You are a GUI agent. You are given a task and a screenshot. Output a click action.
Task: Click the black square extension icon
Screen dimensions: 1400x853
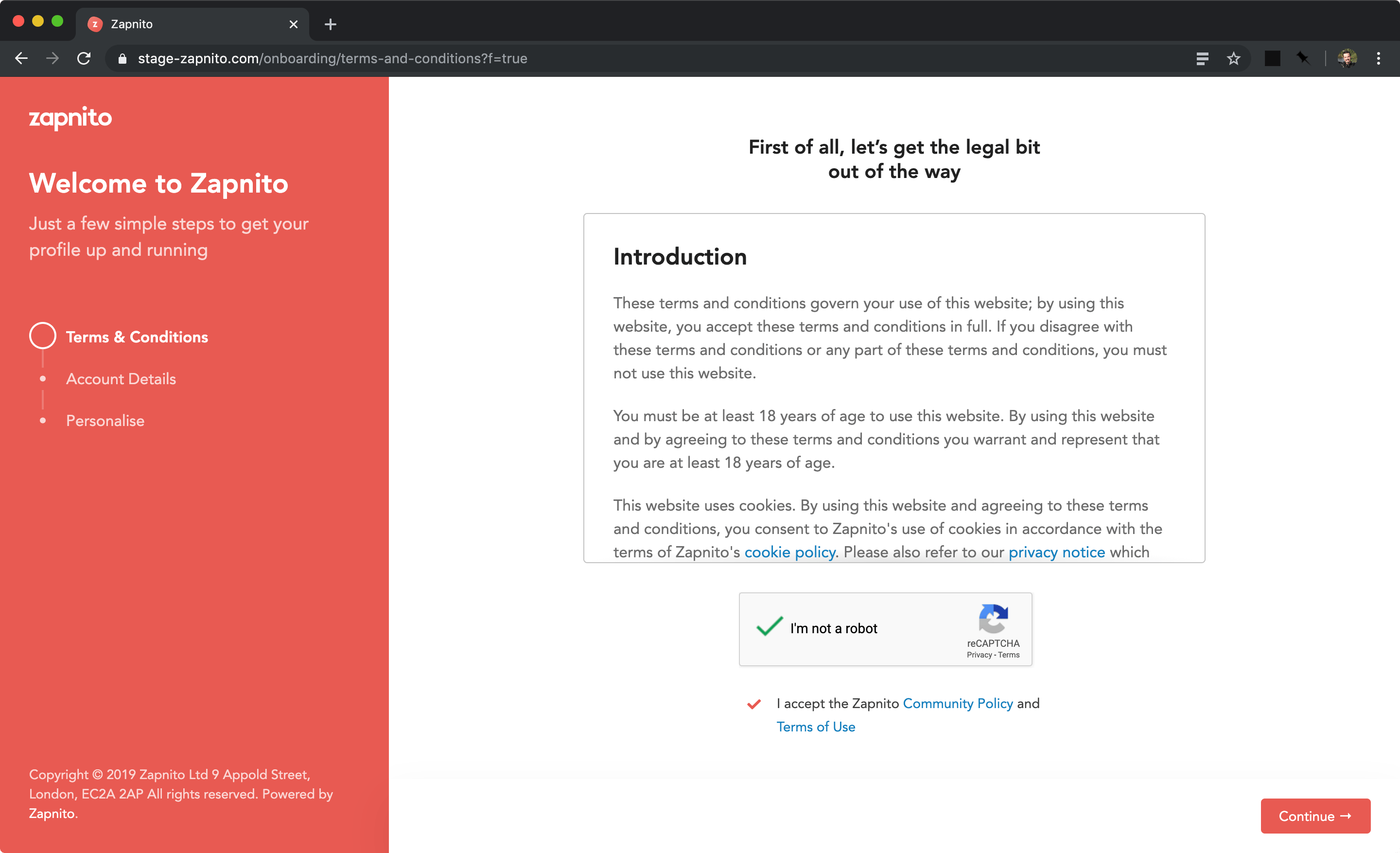(x=1272, y=58)
